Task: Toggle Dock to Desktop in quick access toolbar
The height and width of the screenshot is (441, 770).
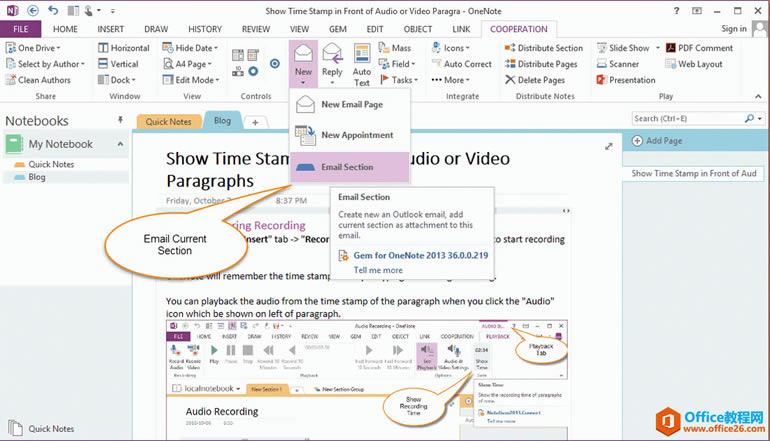Action: pos(73,10)
